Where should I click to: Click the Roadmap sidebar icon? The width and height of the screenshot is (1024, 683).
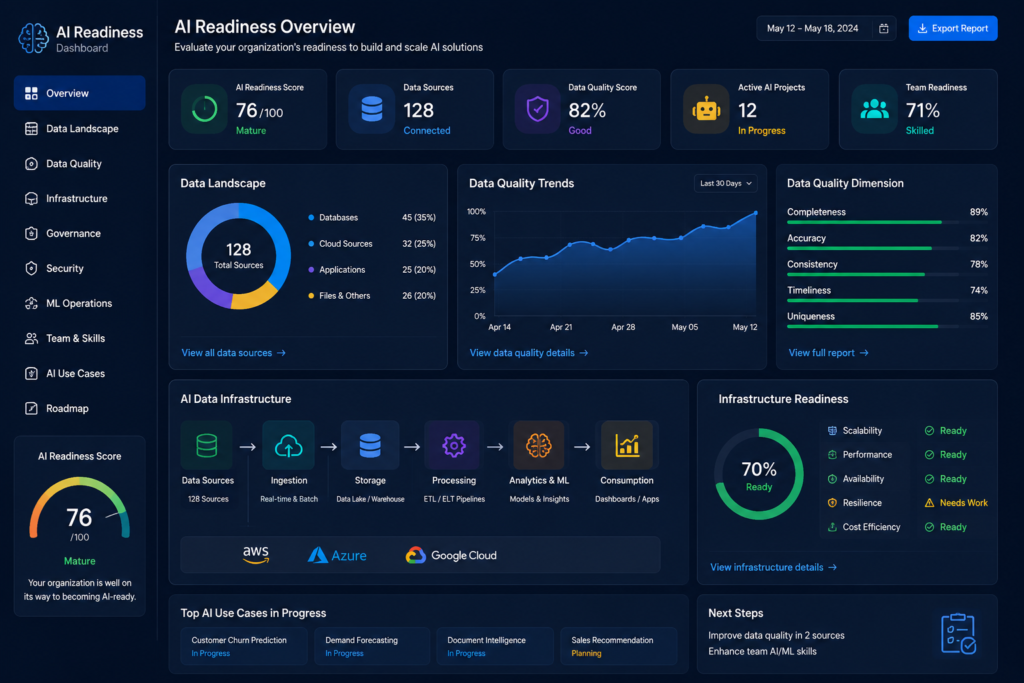tap(31, 409)
